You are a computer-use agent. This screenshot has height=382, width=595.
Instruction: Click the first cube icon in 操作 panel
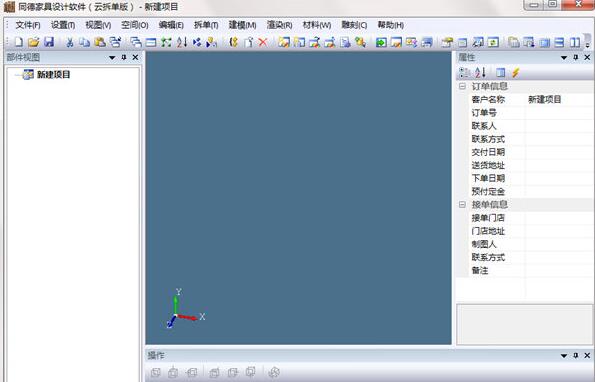coord(156,373)
